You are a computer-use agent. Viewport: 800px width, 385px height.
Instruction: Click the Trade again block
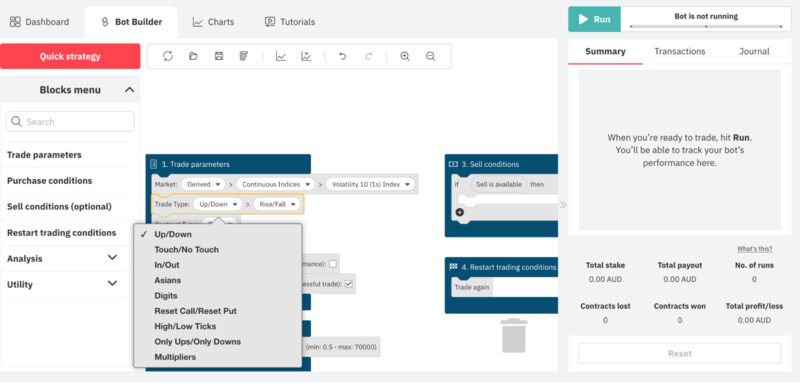[x=472, y=287]
